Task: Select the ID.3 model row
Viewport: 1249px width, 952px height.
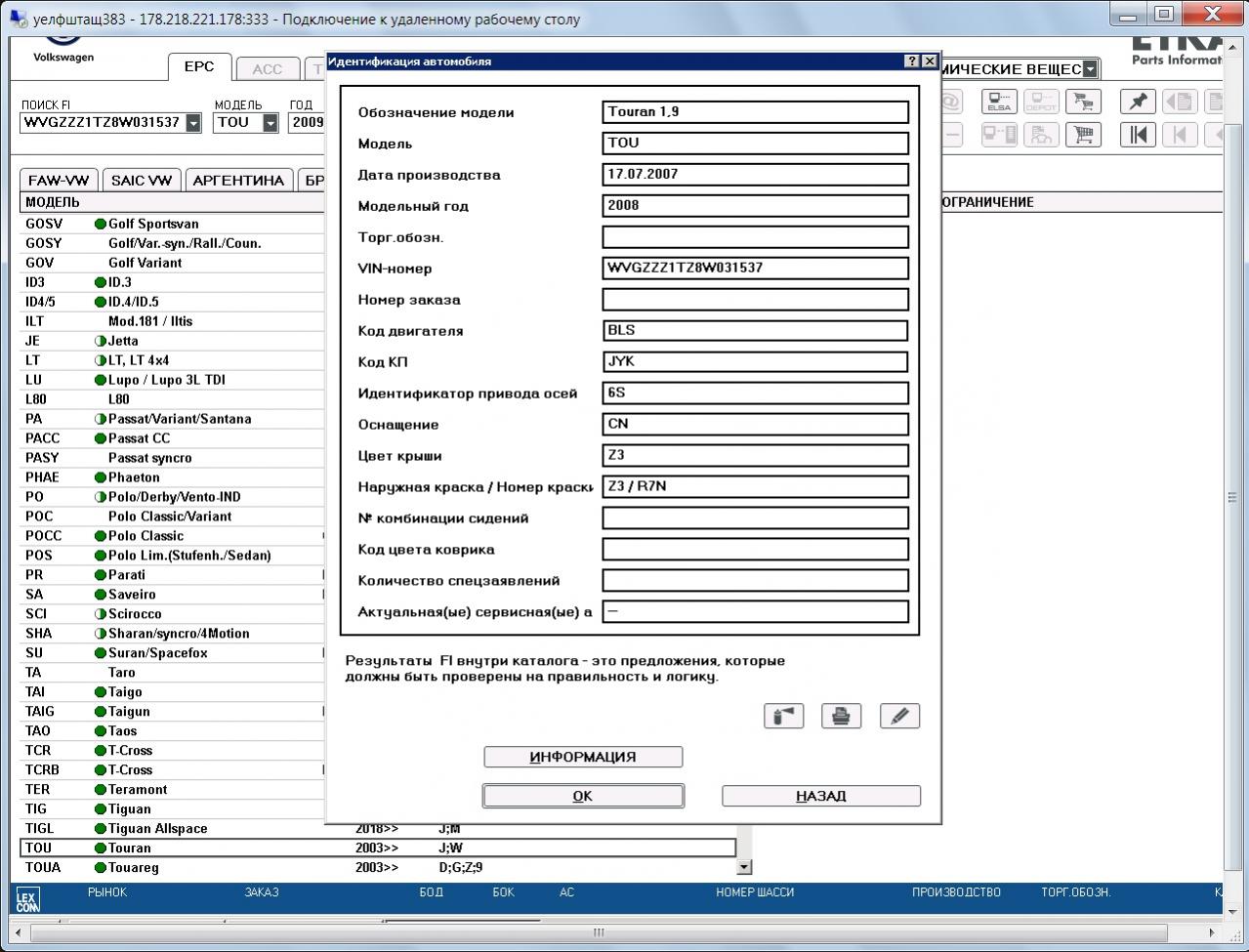Action: click(173, 282)
